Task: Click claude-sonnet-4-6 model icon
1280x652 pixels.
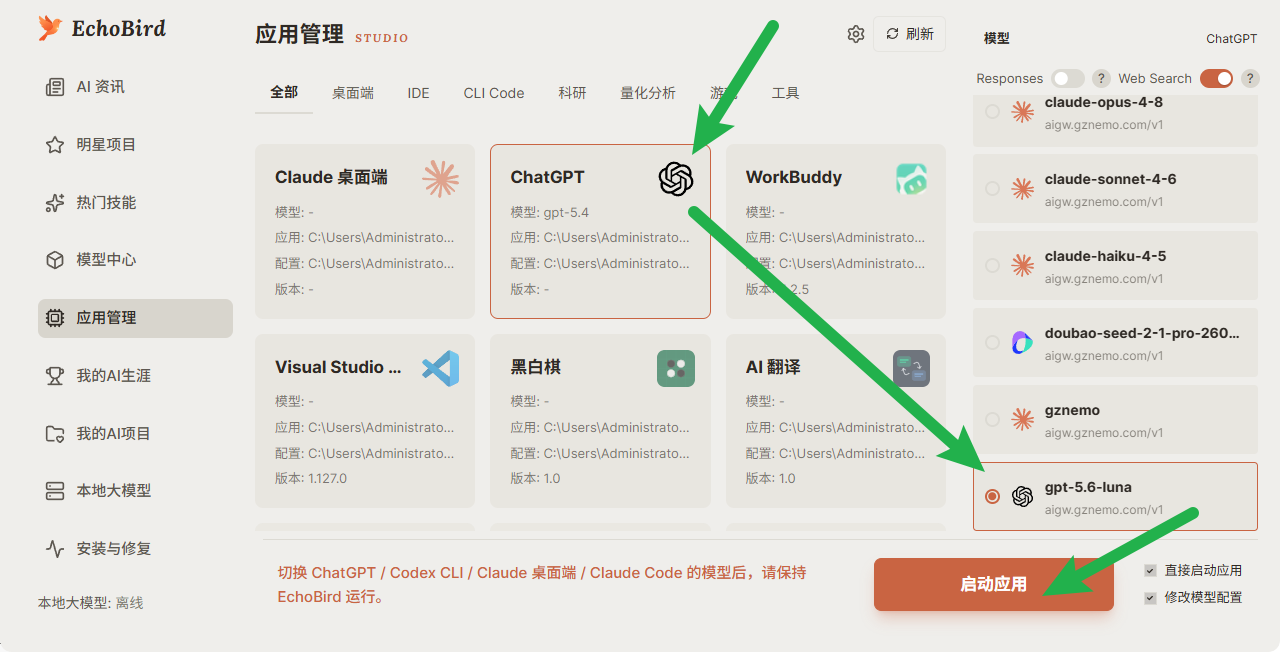Action: (1022, 188)
